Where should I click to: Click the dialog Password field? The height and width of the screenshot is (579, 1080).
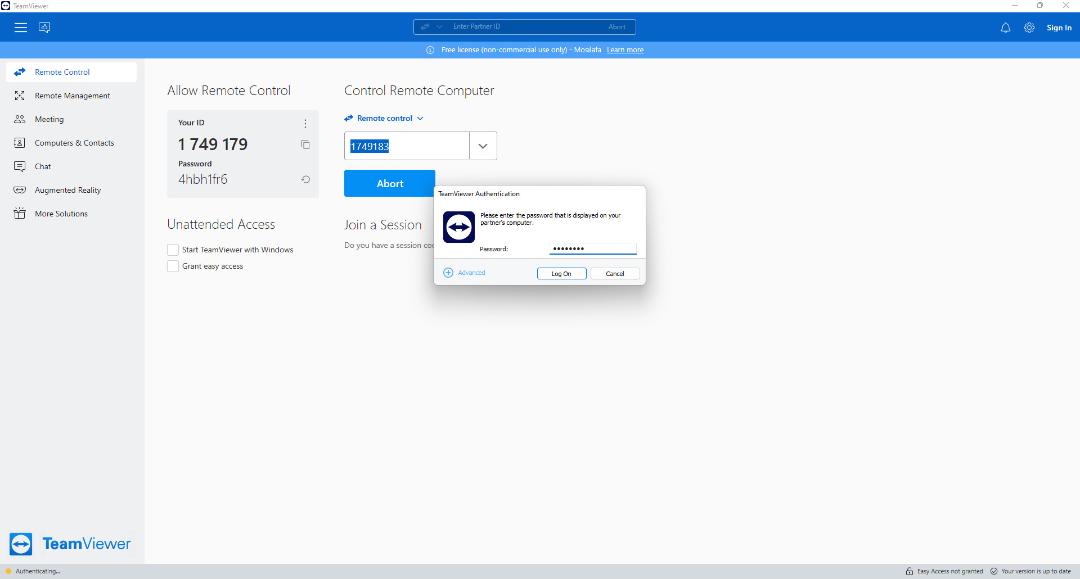point(592,249)
